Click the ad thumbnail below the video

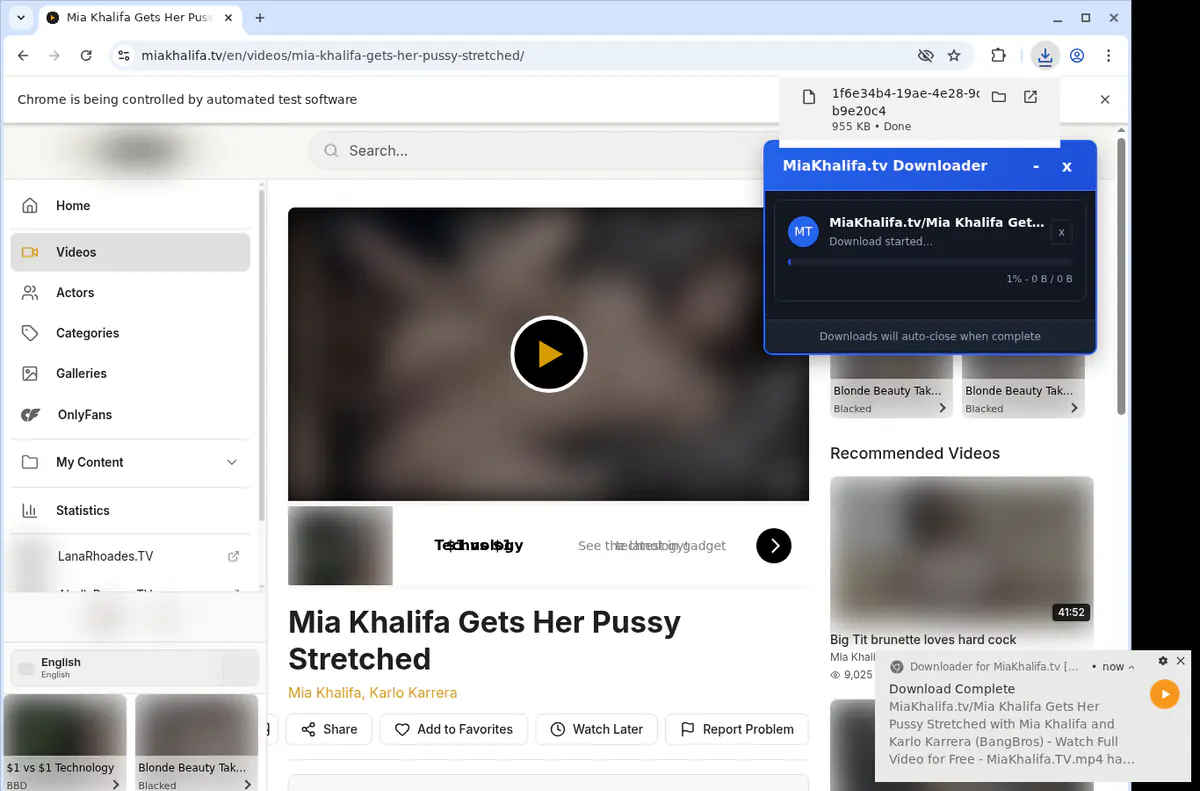click(x=340, y=545)
